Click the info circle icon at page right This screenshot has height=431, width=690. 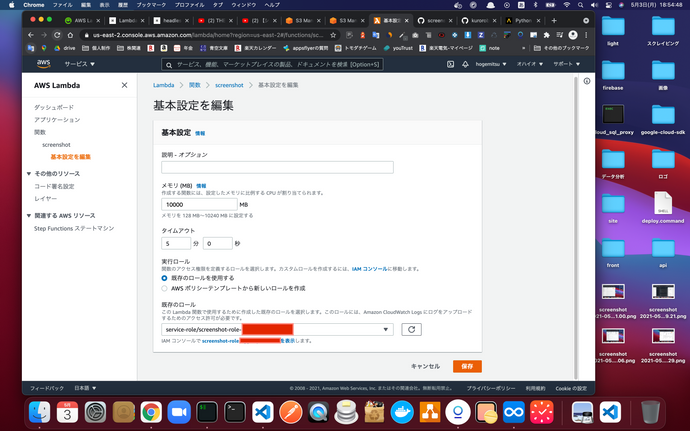point(587,81)
